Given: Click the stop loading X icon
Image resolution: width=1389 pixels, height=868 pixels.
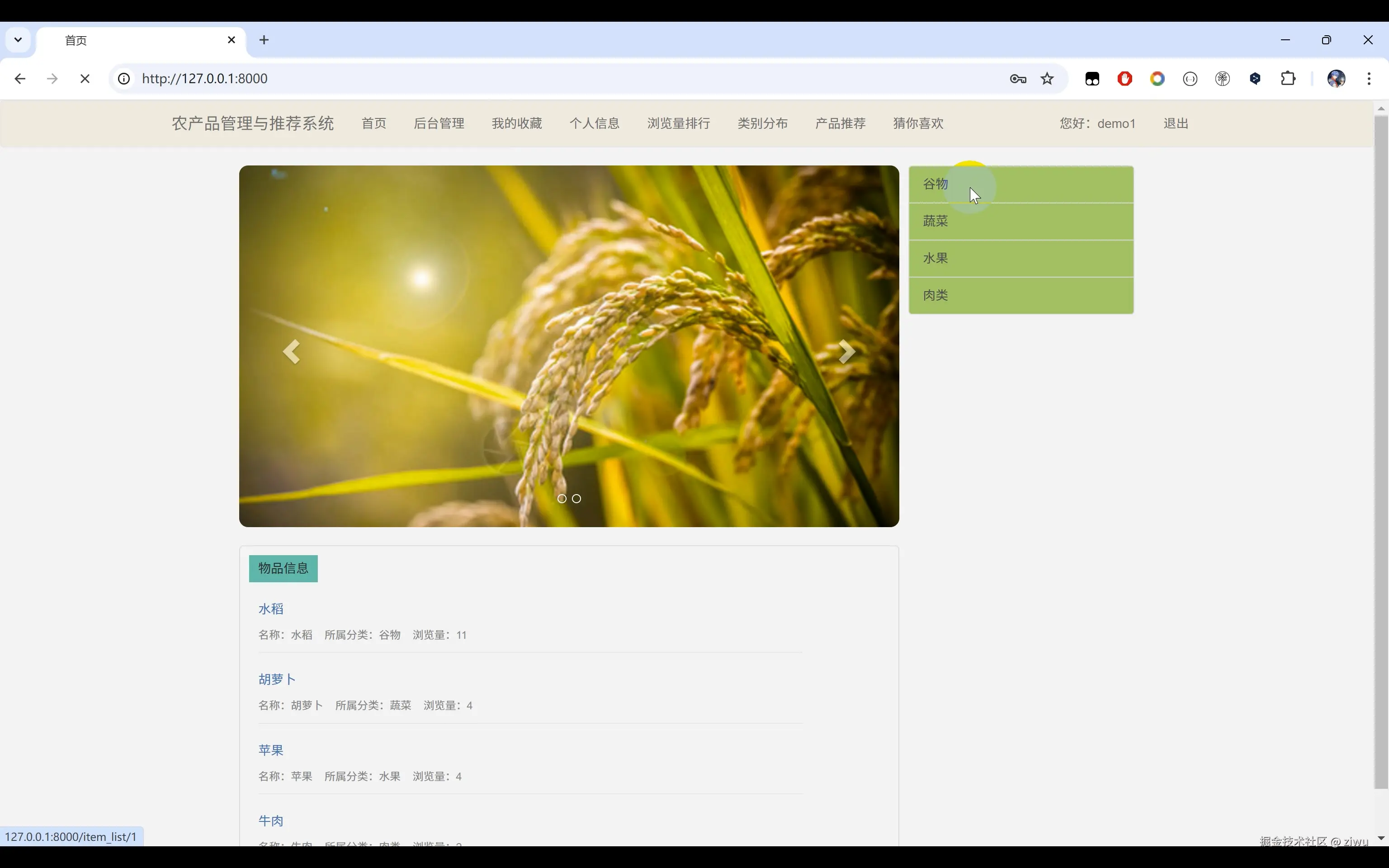Looking at the screenshot, I should (x=85, y=79).
